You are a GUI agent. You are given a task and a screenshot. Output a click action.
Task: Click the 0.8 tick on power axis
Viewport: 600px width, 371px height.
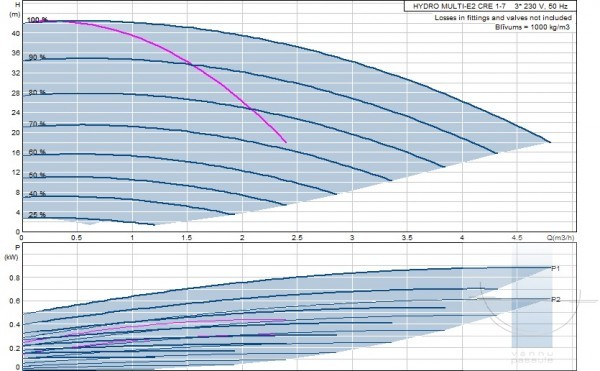14,278
